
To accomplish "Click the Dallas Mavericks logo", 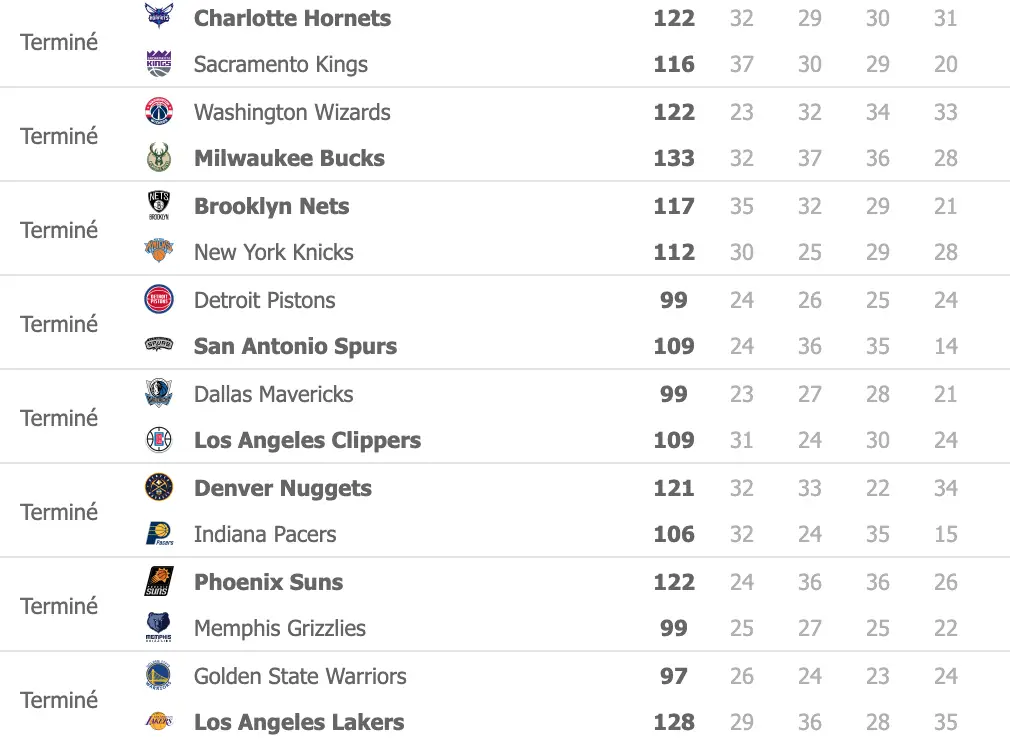I will pos(159,394).
